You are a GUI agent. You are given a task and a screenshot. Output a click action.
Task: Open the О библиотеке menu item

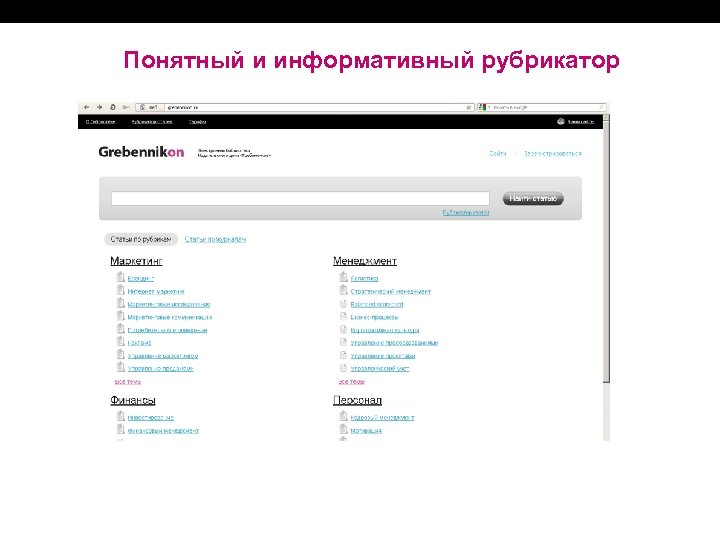[100, 122]
